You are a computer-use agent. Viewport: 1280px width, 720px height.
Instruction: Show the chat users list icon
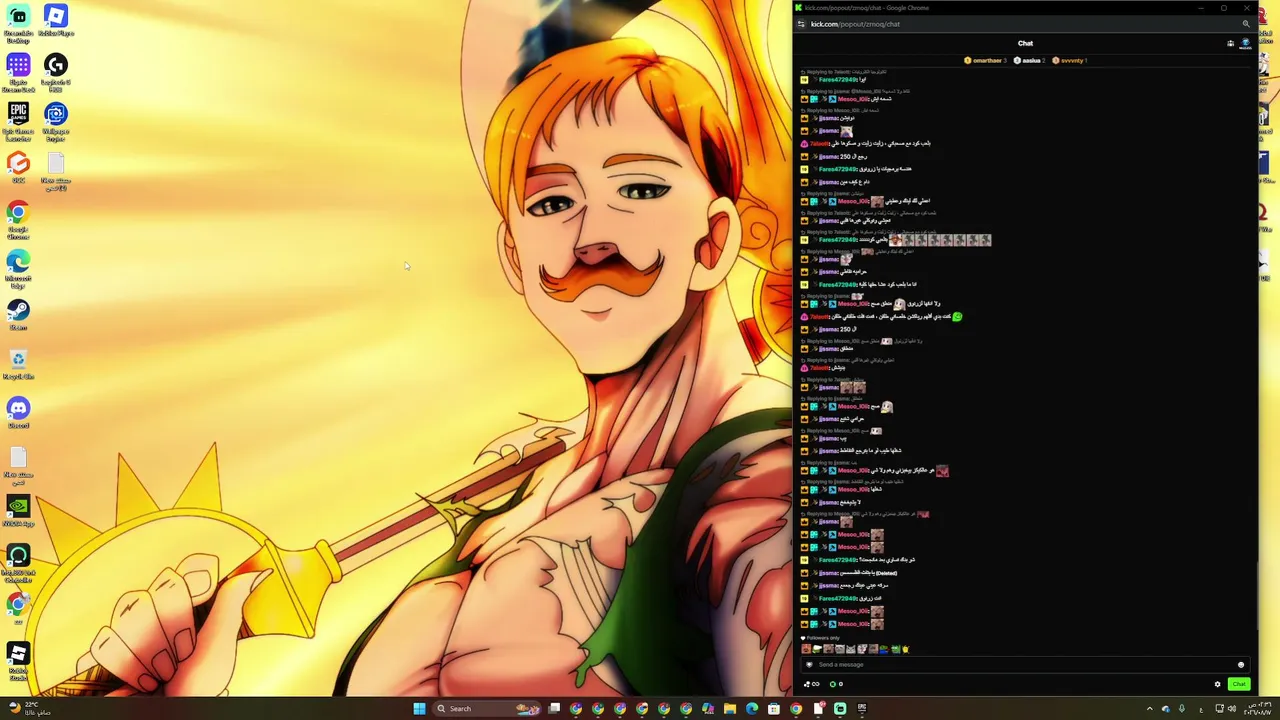click(x=1230, y=44)
